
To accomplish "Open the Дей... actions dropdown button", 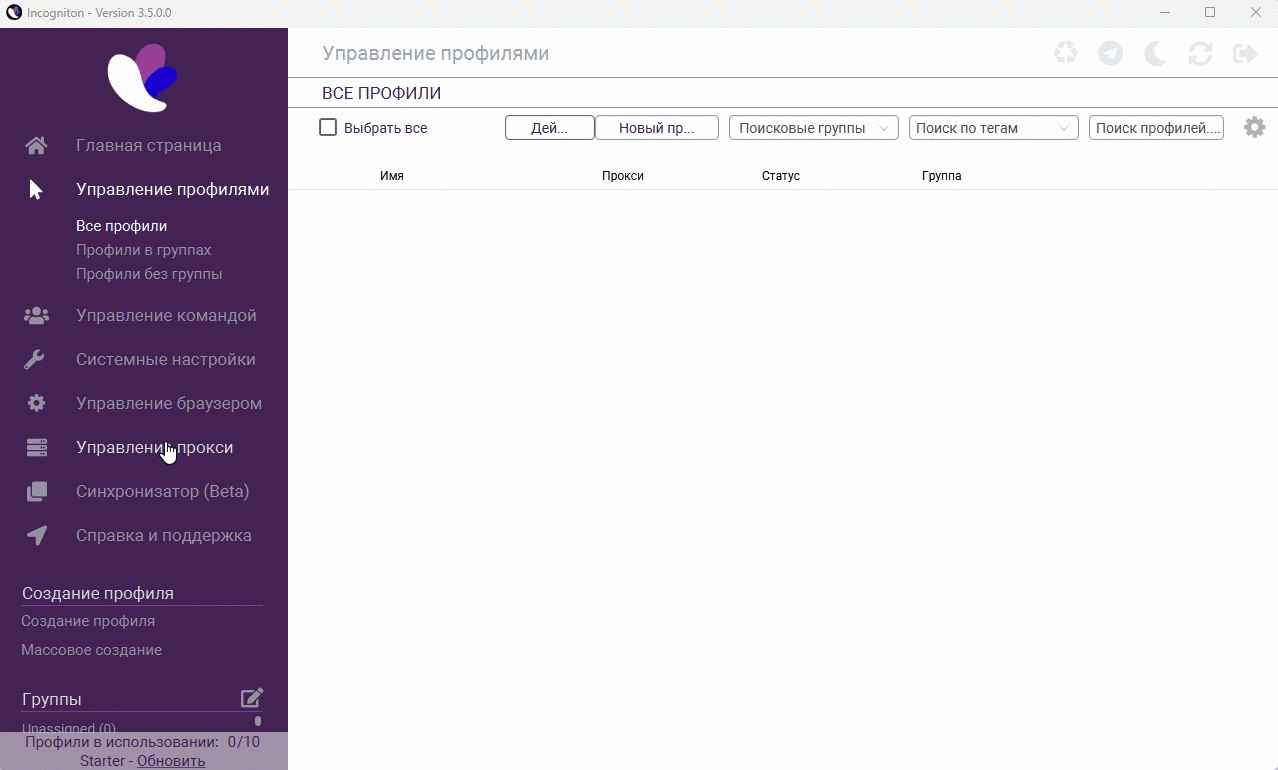I will click(x=549, y=128).
